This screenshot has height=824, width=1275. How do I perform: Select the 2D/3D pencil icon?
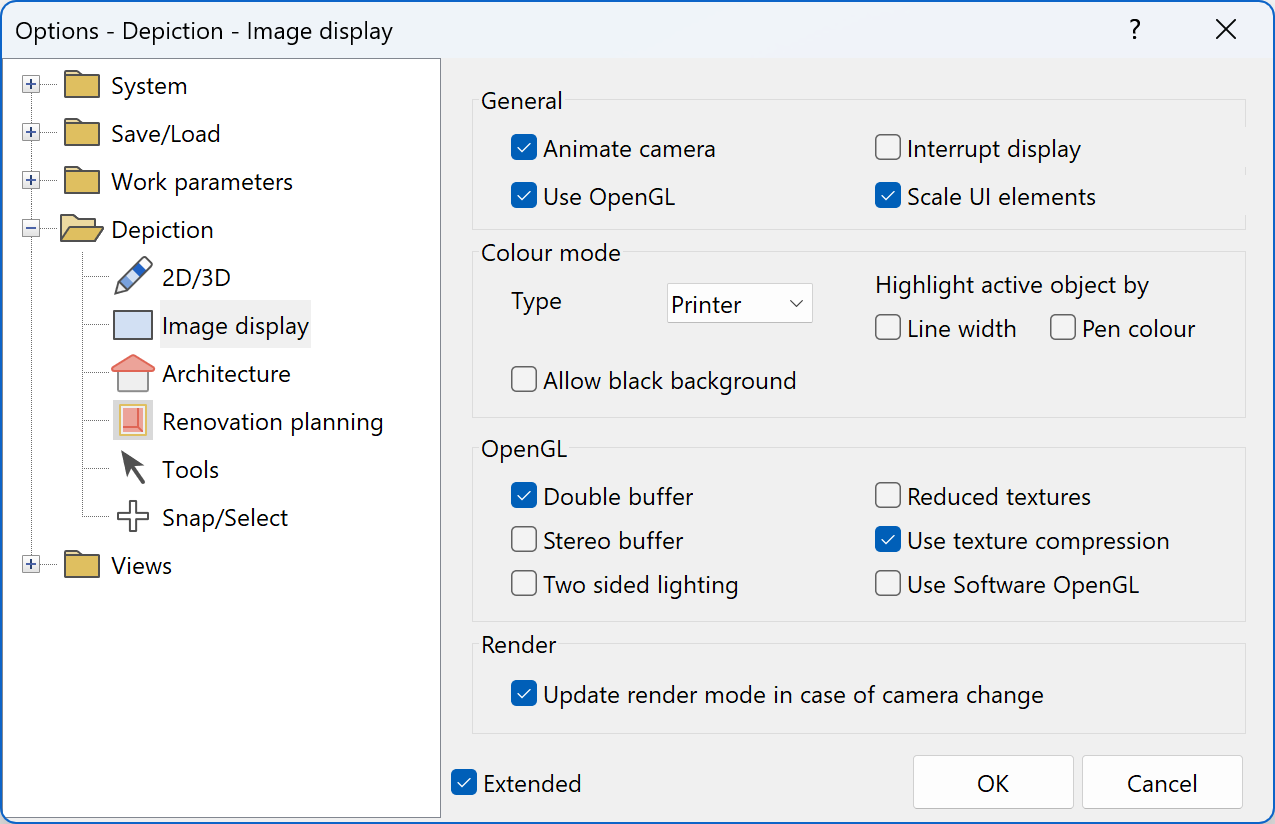tap(132, 275)
